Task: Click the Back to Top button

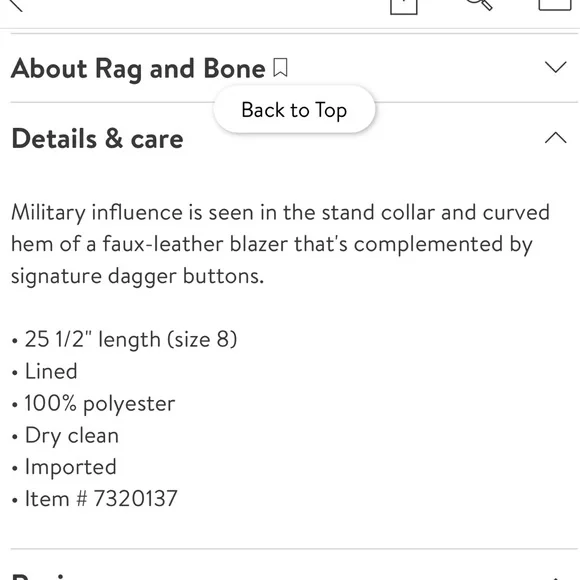Action: coord(294,109)
